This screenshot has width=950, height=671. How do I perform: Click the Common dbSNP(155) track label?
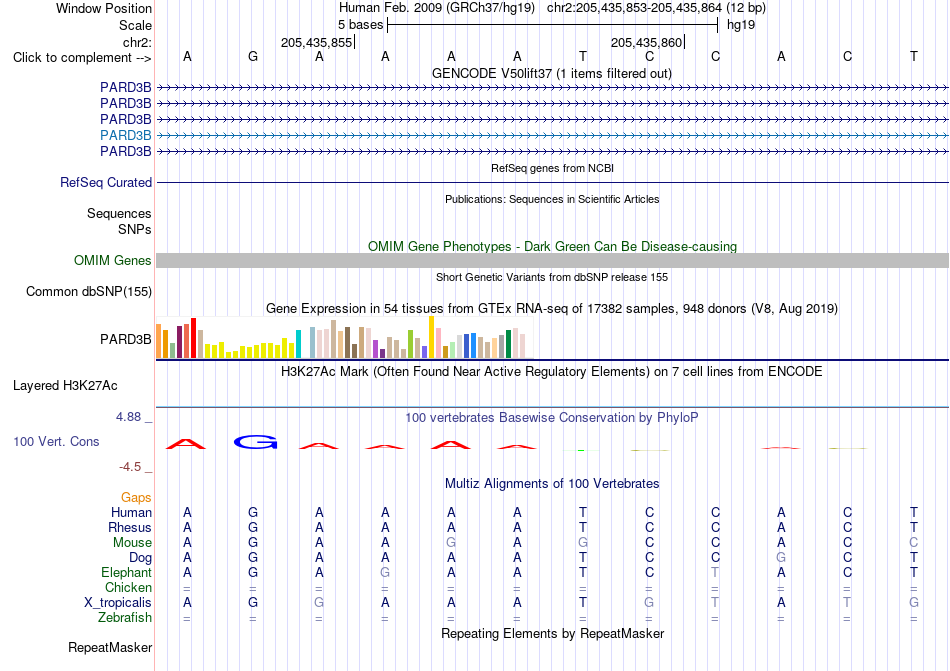[89, 291]
